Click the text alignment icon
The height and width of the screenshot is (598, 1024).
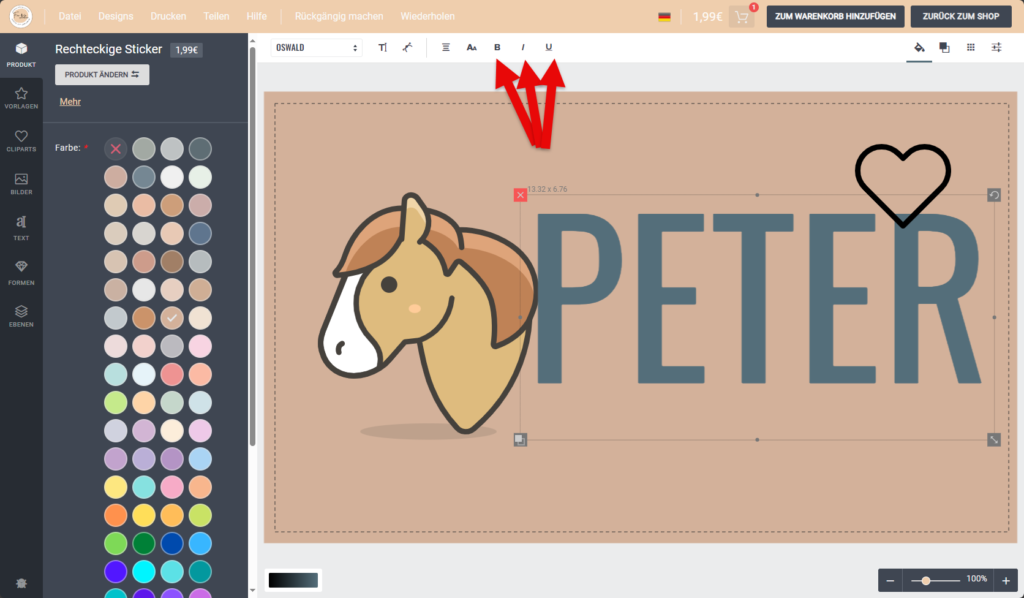pyautogui.click(x=446, y=48)
